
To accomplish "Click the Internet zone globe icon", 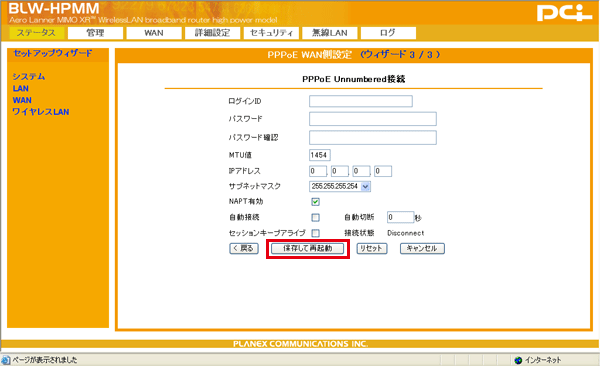I will [518, 360].
